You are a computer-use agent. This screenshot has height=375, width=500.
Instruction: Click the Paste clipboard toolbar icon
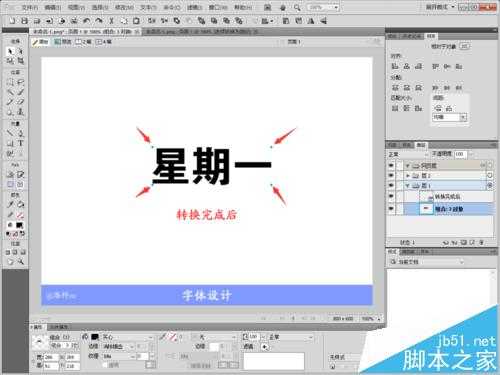point(136,21)
